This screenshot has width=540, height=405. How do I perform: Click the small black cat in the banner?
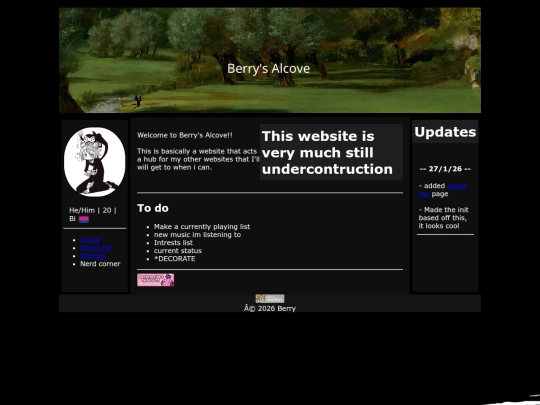138,101
